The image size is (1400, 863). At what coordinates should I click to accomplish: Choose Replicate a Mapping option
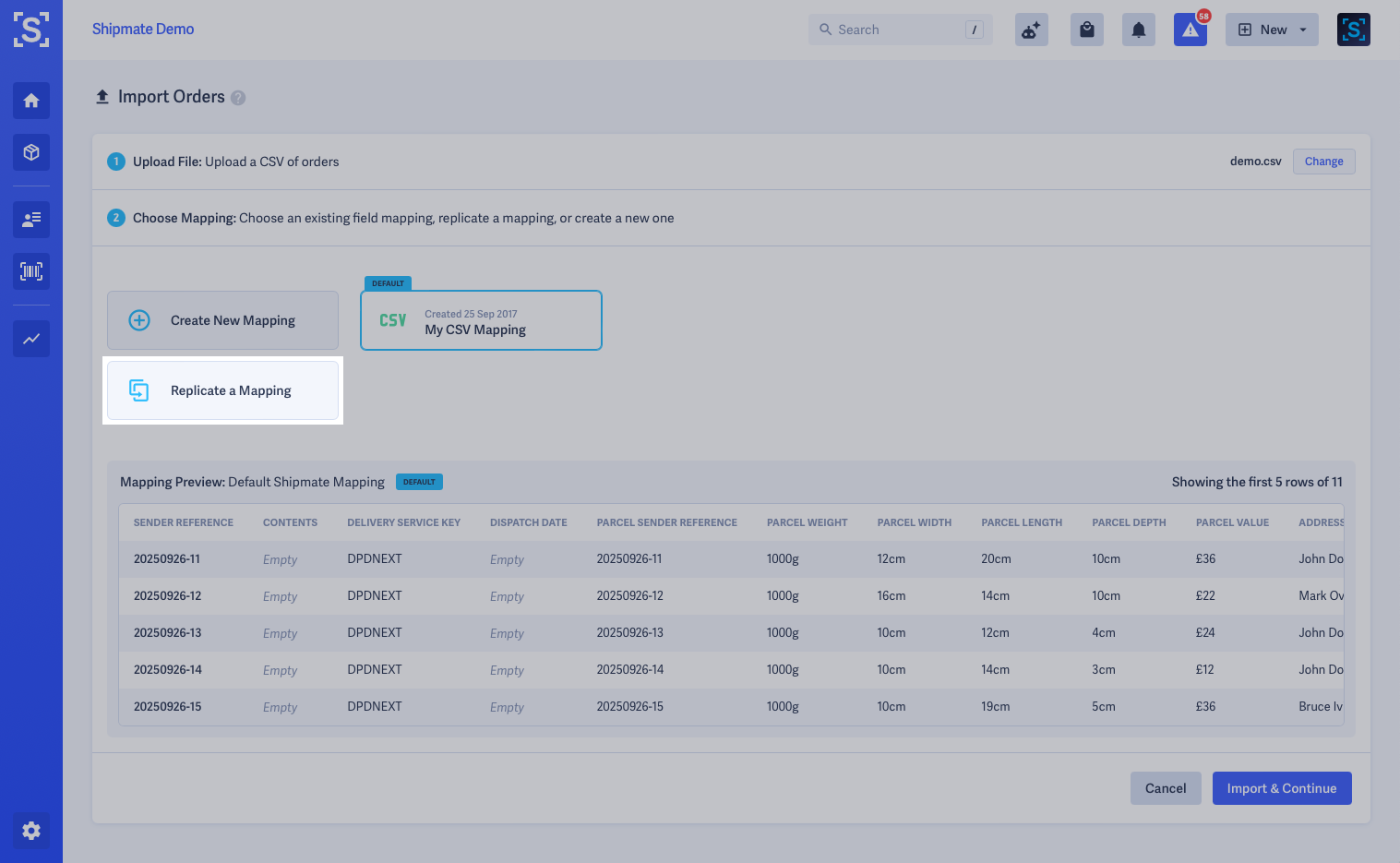[x=222, y=390]
